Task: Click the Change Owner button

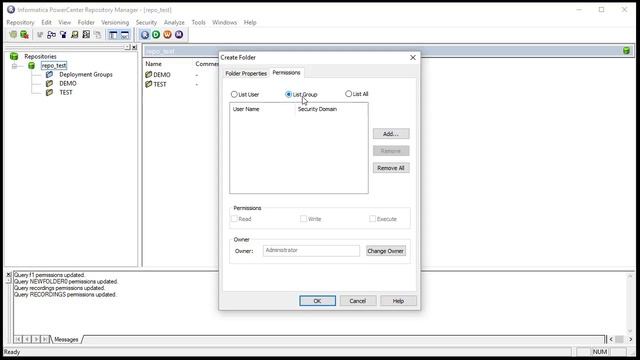Action: click(386, 251)
